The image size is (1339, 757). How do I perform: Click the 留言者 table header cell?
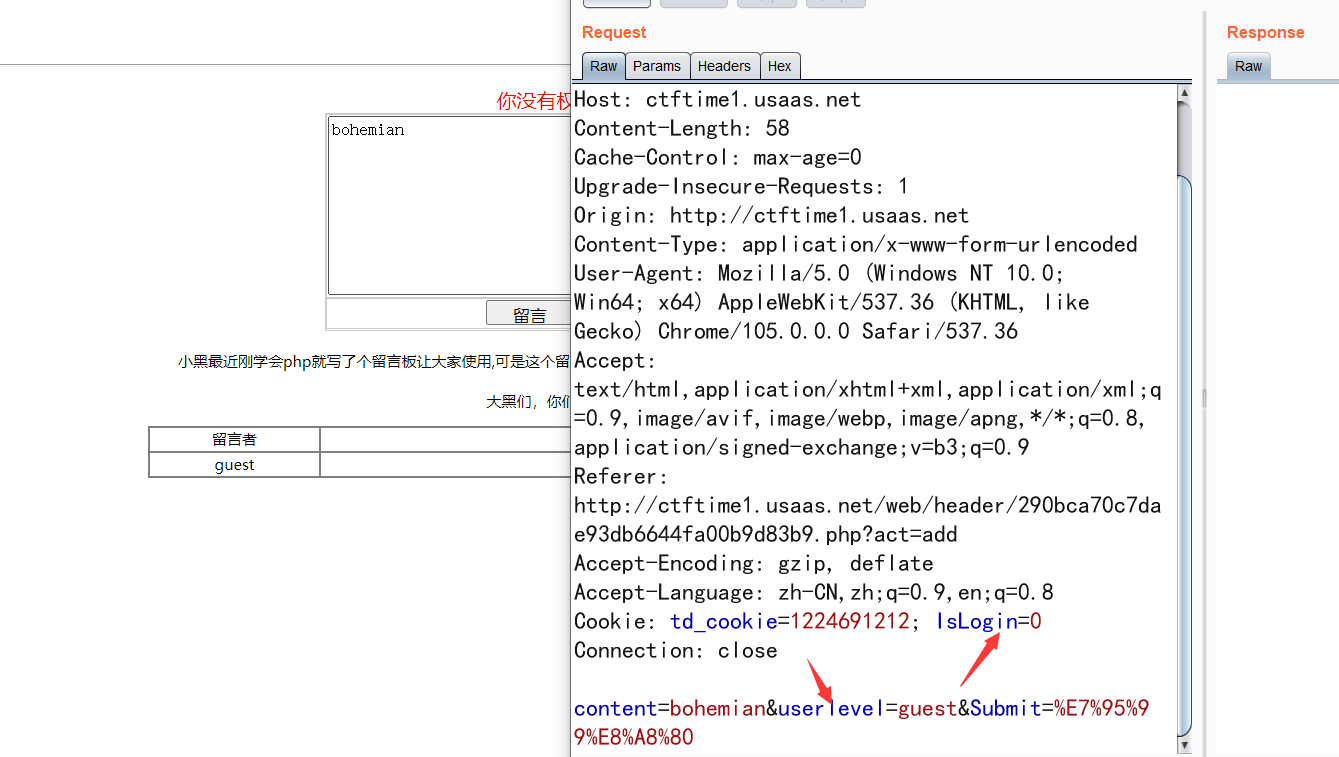pos(235,439)
